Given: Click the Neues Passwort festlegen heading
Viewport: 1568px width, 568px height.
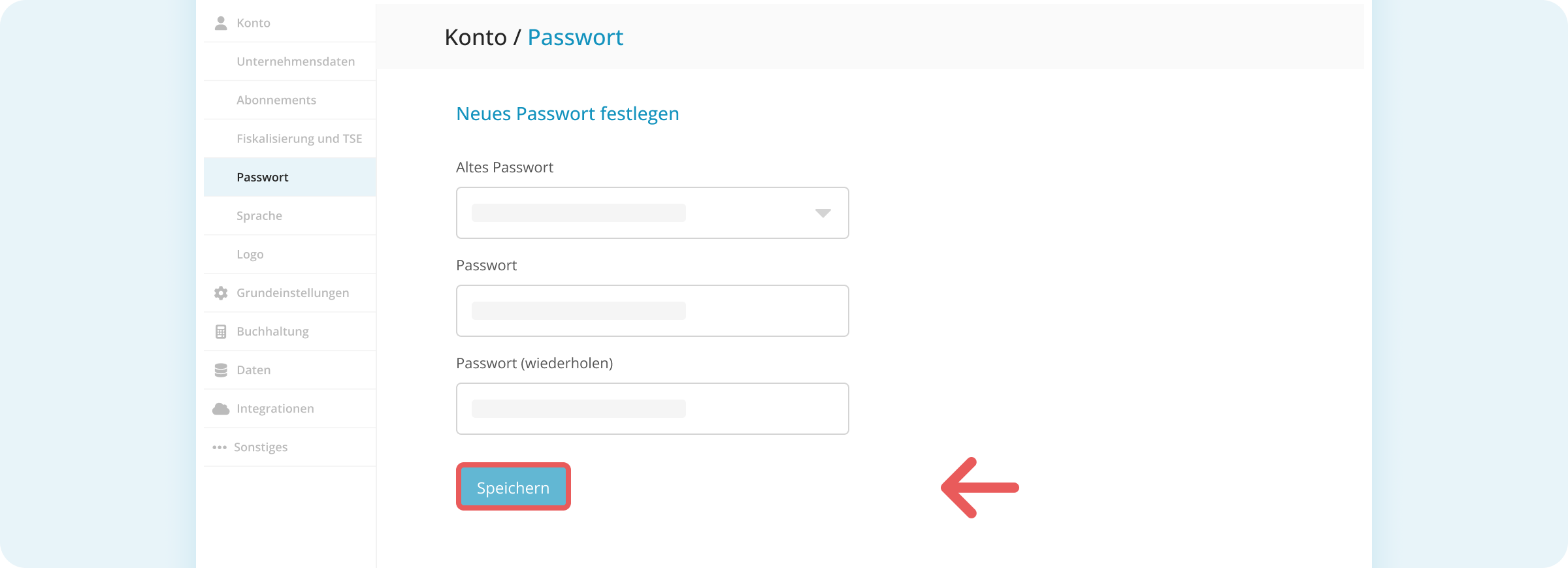Looking at the screenshot, I should [x=567, y=114].
